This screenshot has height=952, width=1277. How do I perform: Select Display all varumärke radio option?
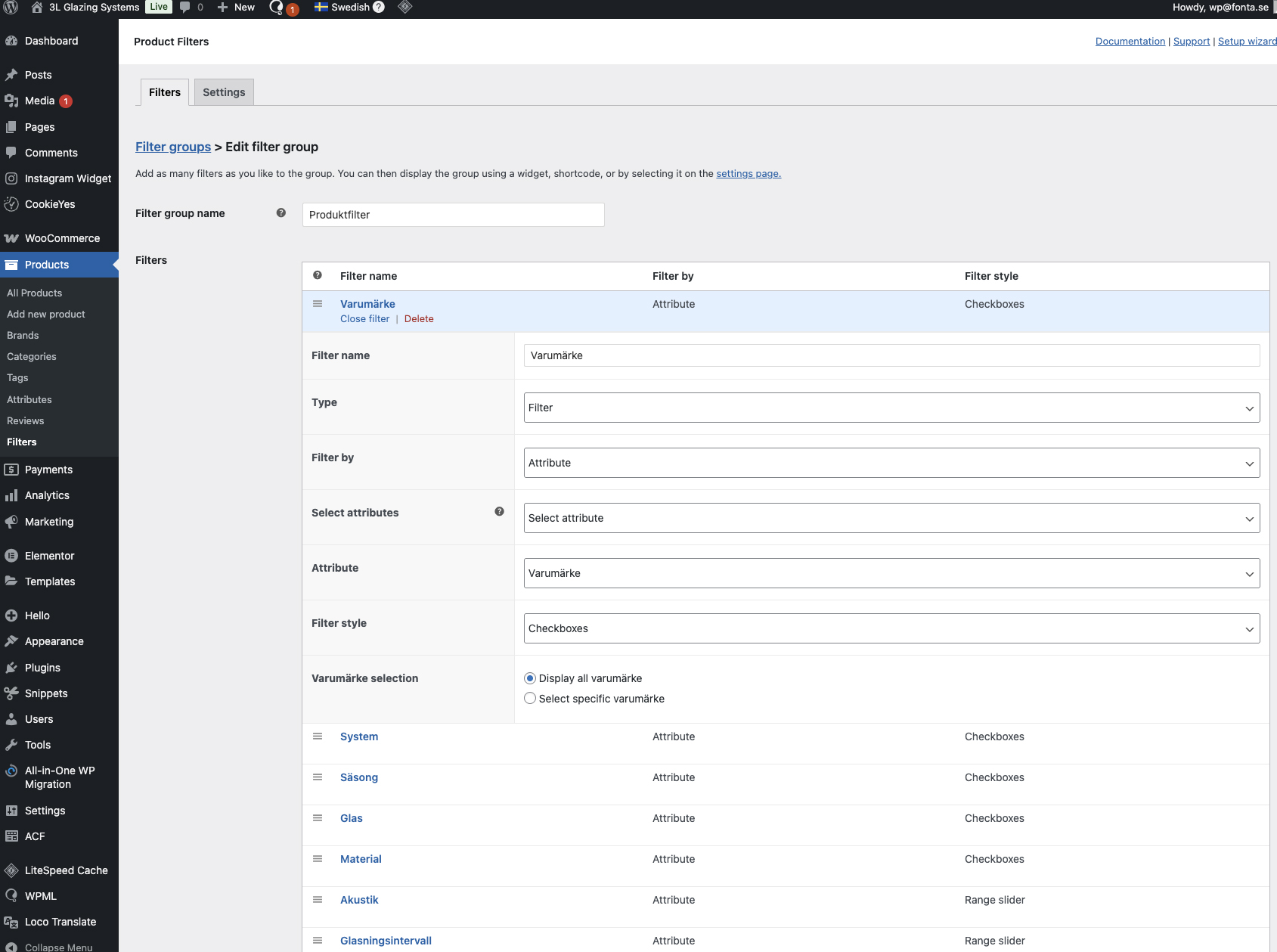click(530, 678)
